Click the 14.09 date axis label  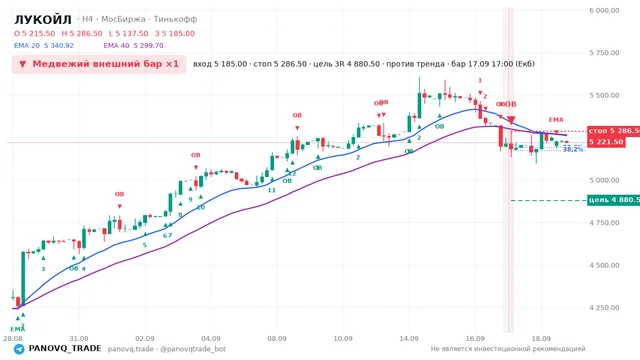tap(409, 339)
